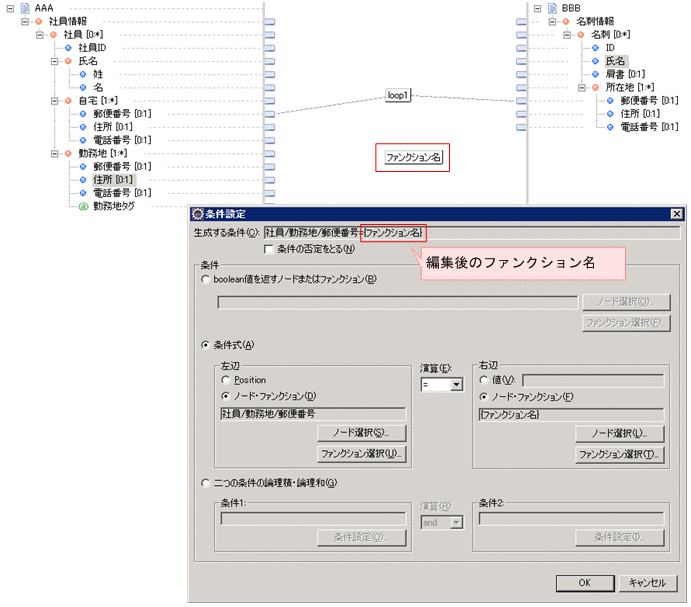Click the connector port beside BBB 氏名
691x607 pixels.
[x=521, y=61]
